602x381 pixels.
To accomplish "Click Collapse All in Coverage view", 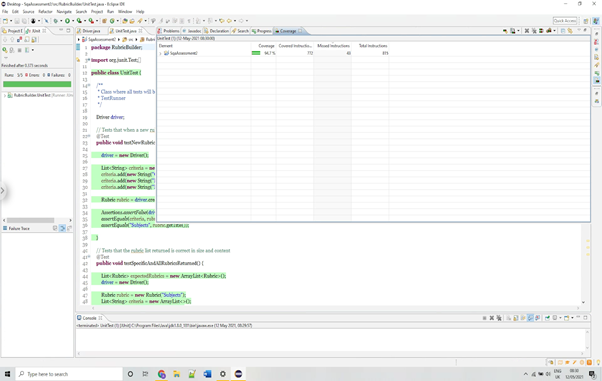I will tap(563, 31).
